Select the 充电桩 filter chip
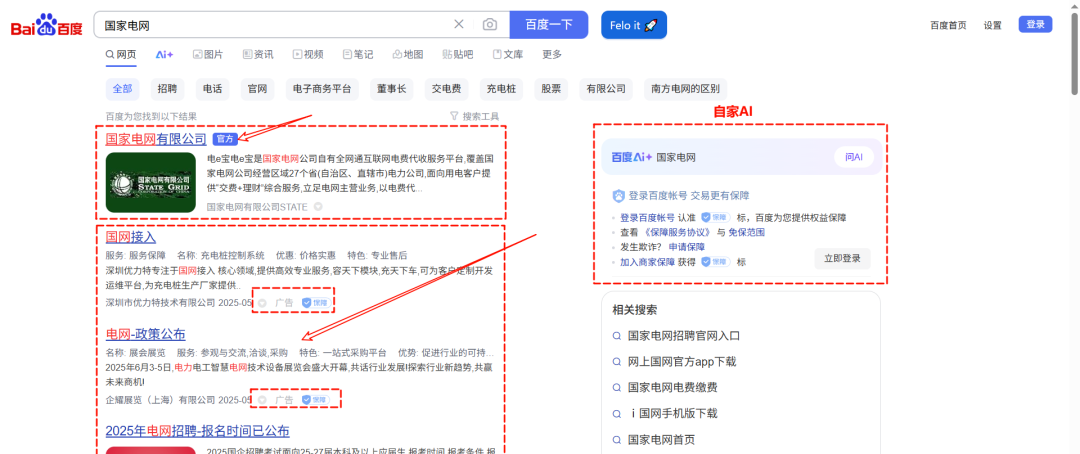 point(501,89)
